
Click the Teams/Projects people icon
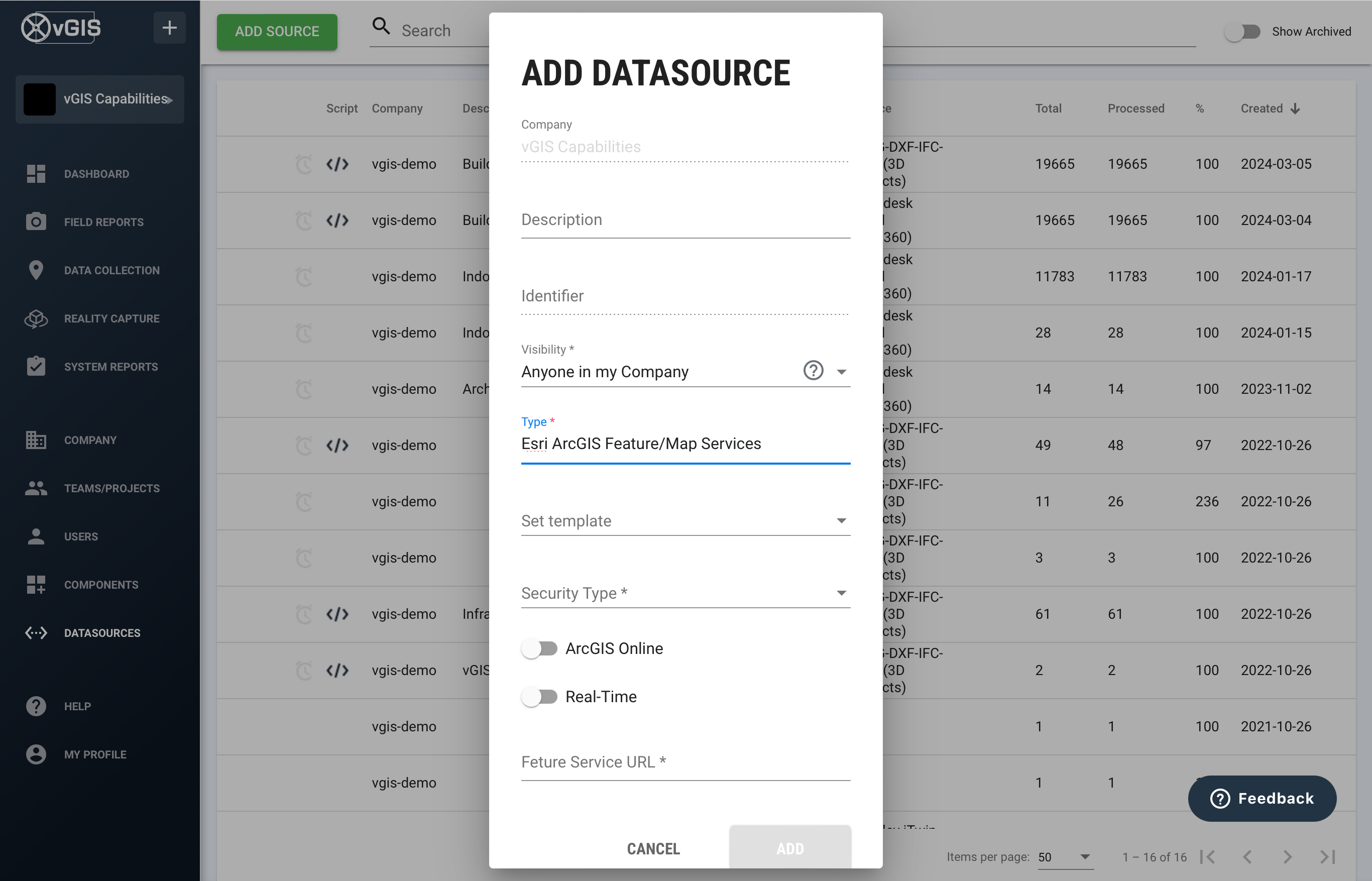click(x=36, y=488)
